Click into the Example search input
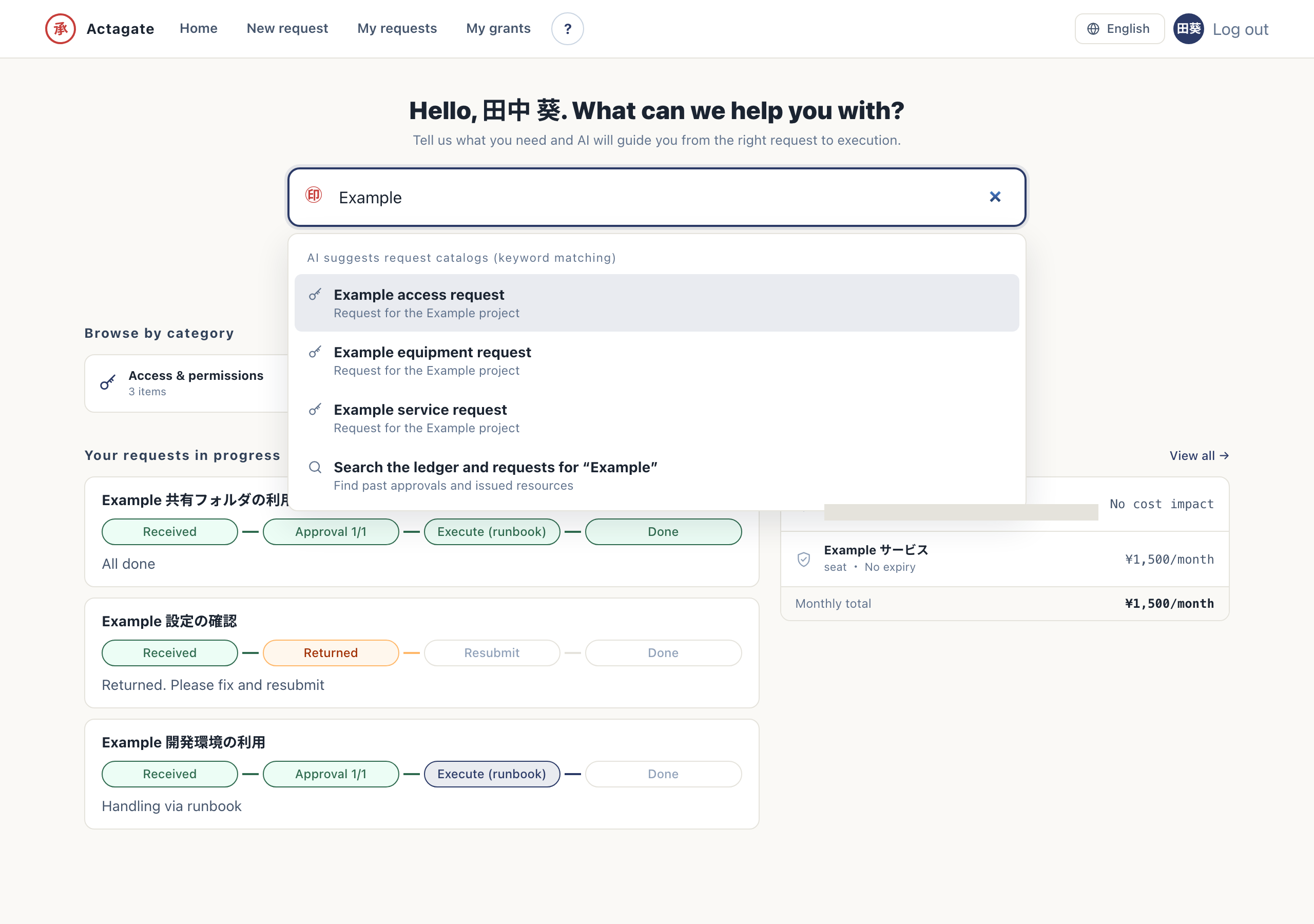Viewport: 1314px width, 924px height. (x=656, y=197)
